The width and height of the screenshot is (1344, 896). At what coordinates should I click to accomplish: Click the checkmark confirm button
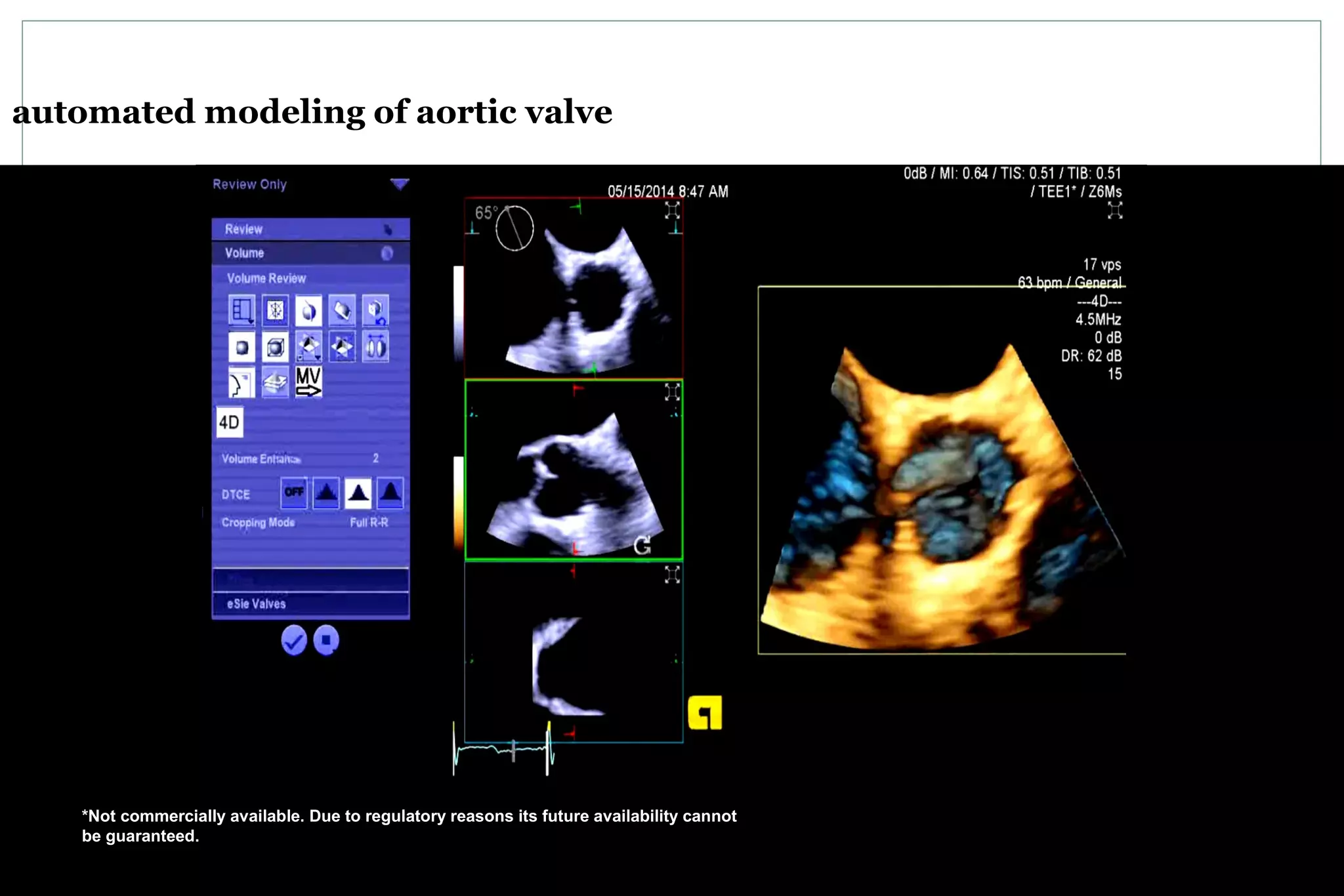pos(294,640)
